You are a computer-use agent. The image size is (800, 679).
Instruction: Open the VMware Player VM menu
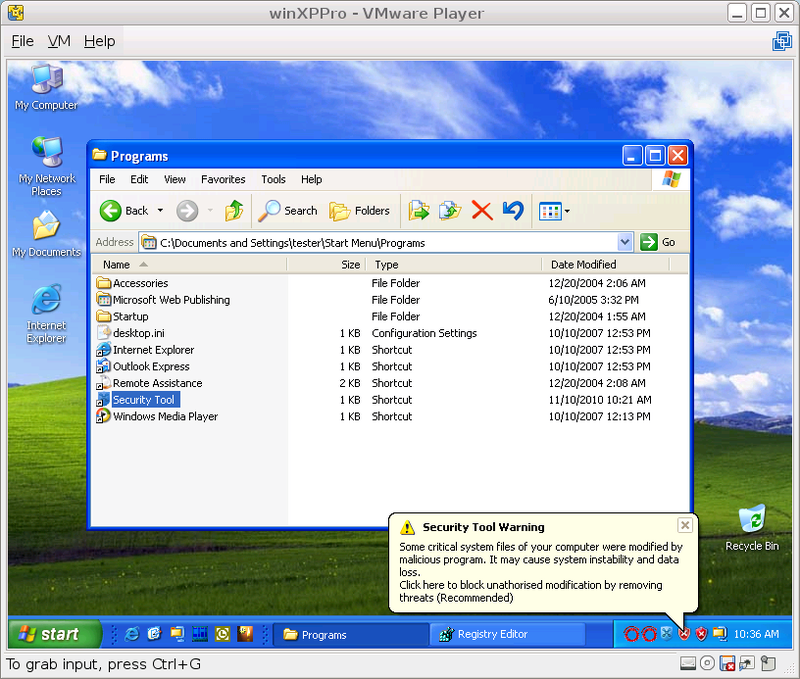click(59, 41)
